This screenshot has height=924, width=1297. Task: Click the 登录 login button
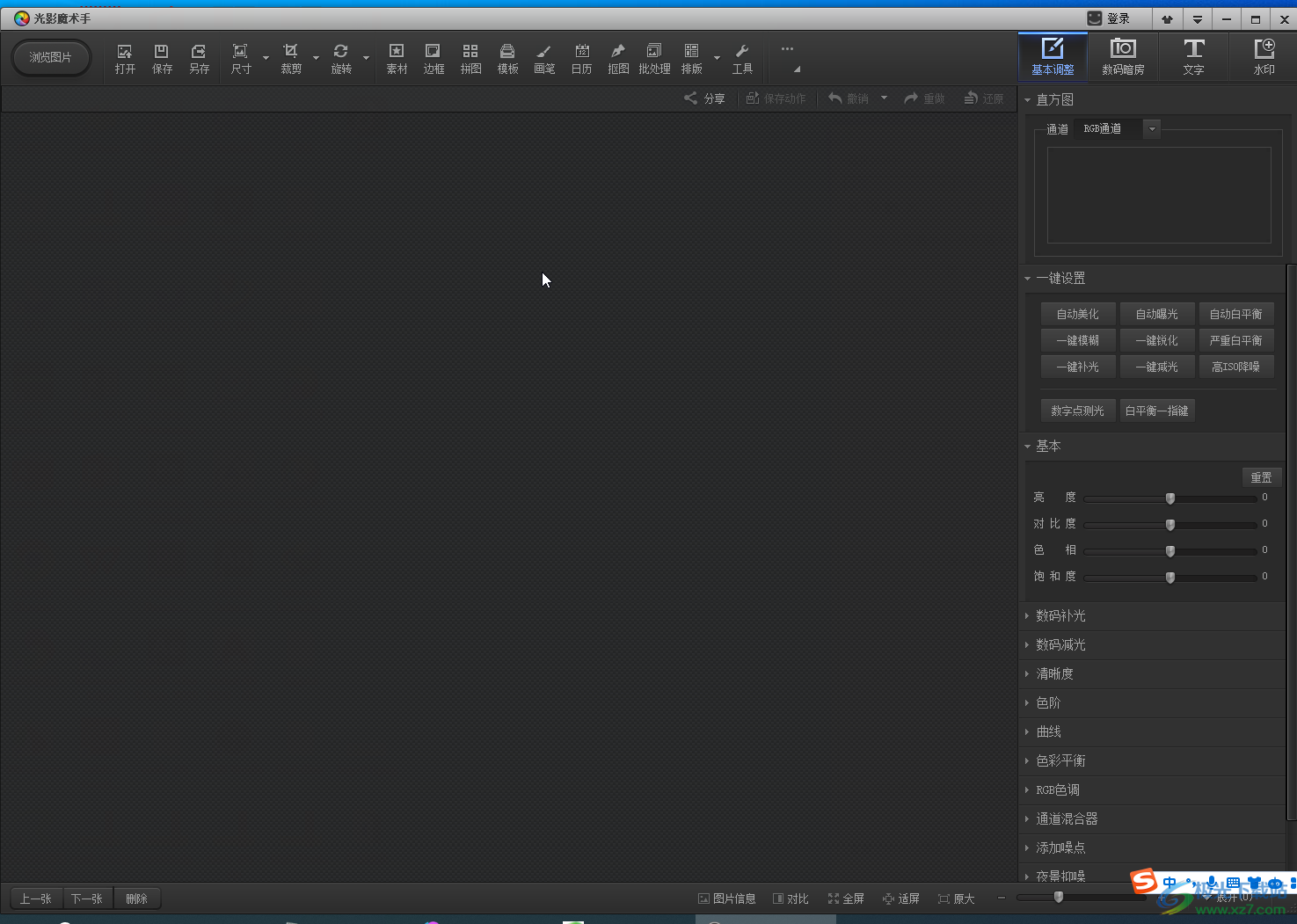point(1109,18)
